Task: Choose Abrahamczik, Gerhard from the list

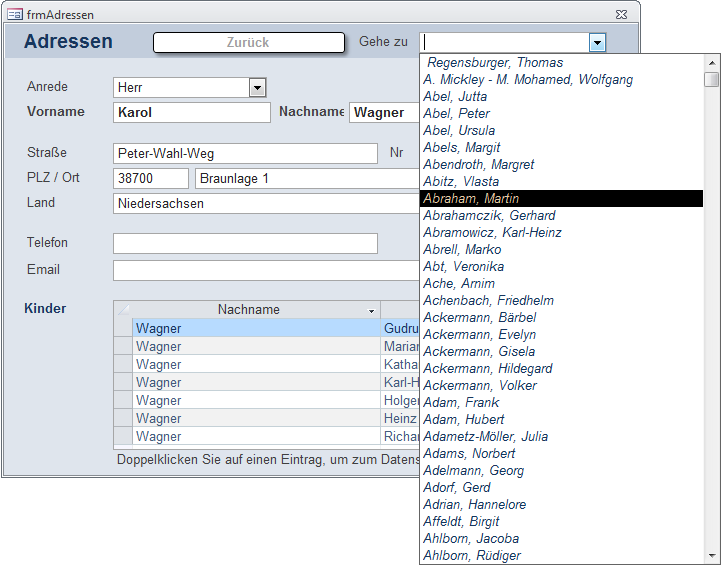Action: (x=562, y=216)
